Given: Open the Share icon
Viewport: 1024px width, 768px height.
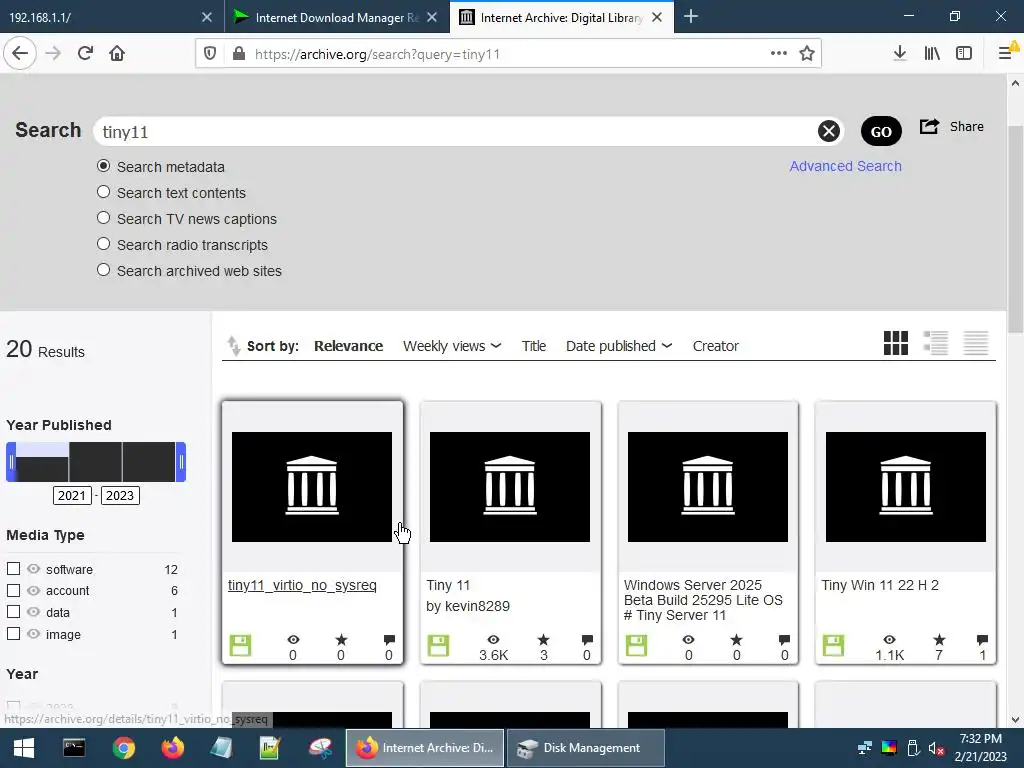Looking at the screenshot, I should pyautogui.click(x=929, y=126).
